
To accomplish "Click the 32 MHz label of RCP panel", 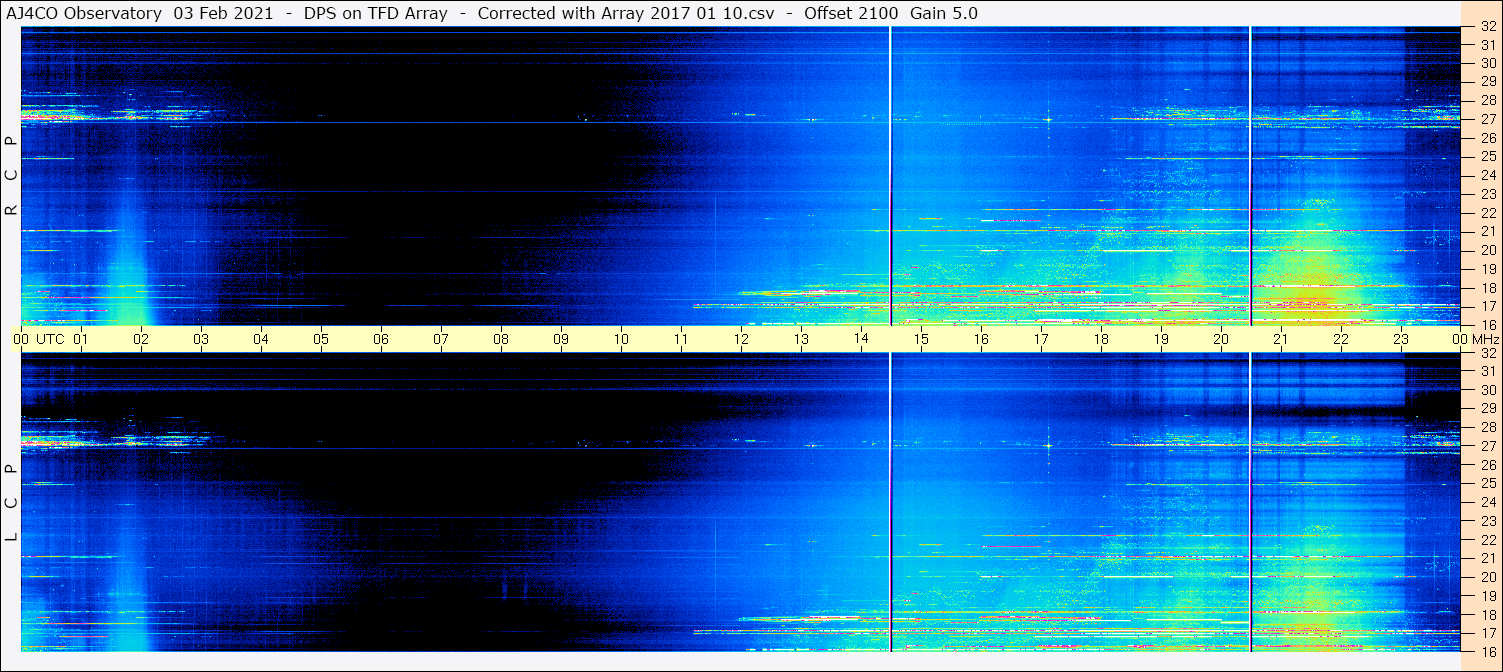I will coord(1487,27).
